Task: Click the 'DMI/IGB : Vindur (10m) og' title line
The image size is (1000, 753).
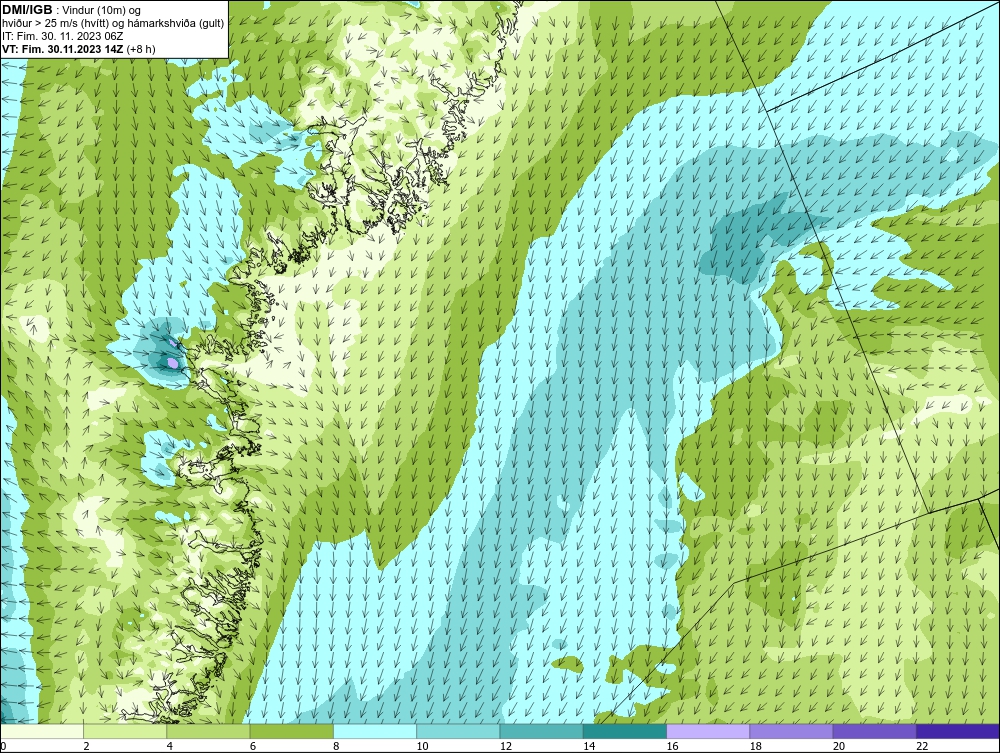Action: [72, 10]
